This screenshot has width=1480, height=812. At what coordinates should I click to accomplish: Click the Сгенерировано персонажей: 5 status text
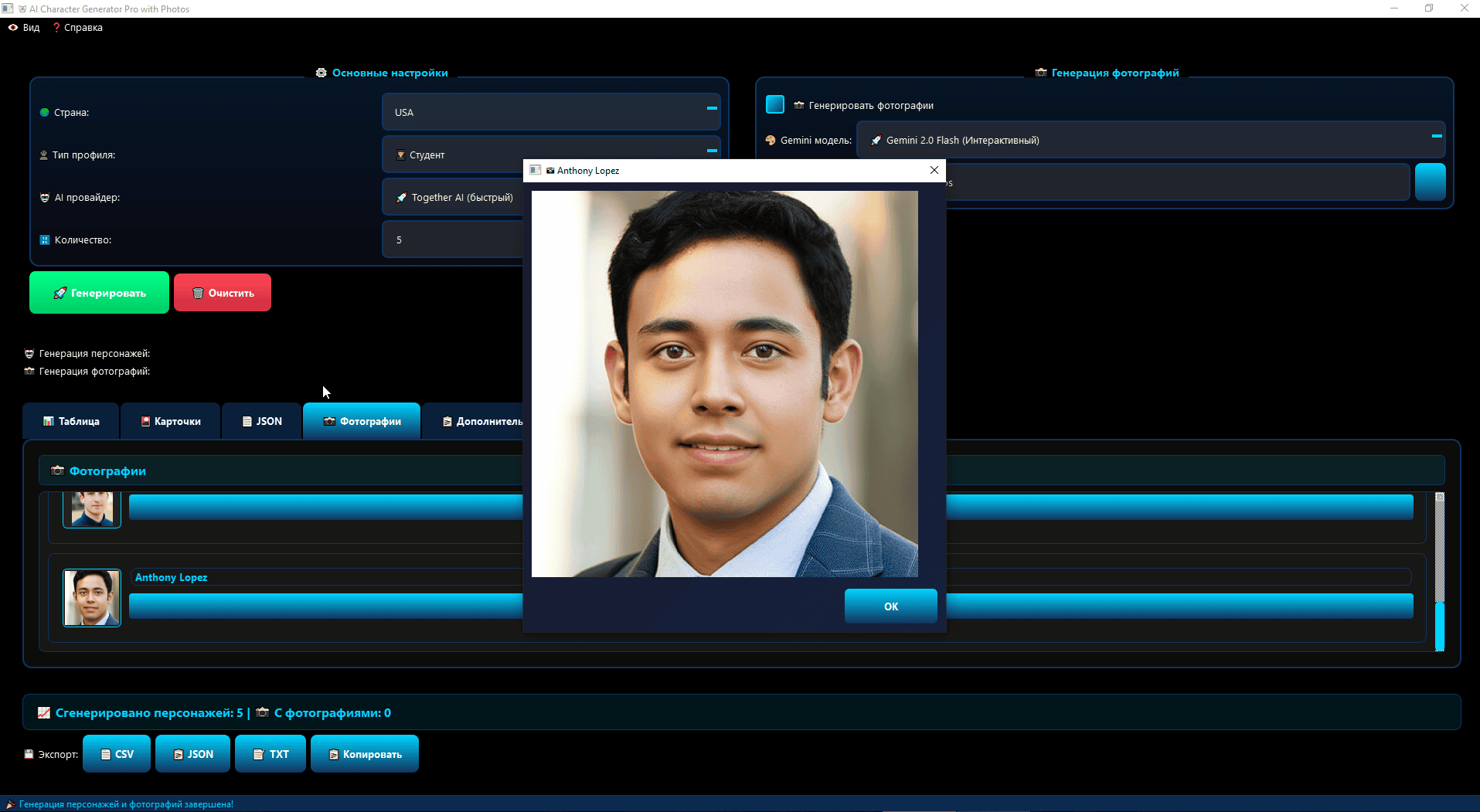[x=149, y=712]
